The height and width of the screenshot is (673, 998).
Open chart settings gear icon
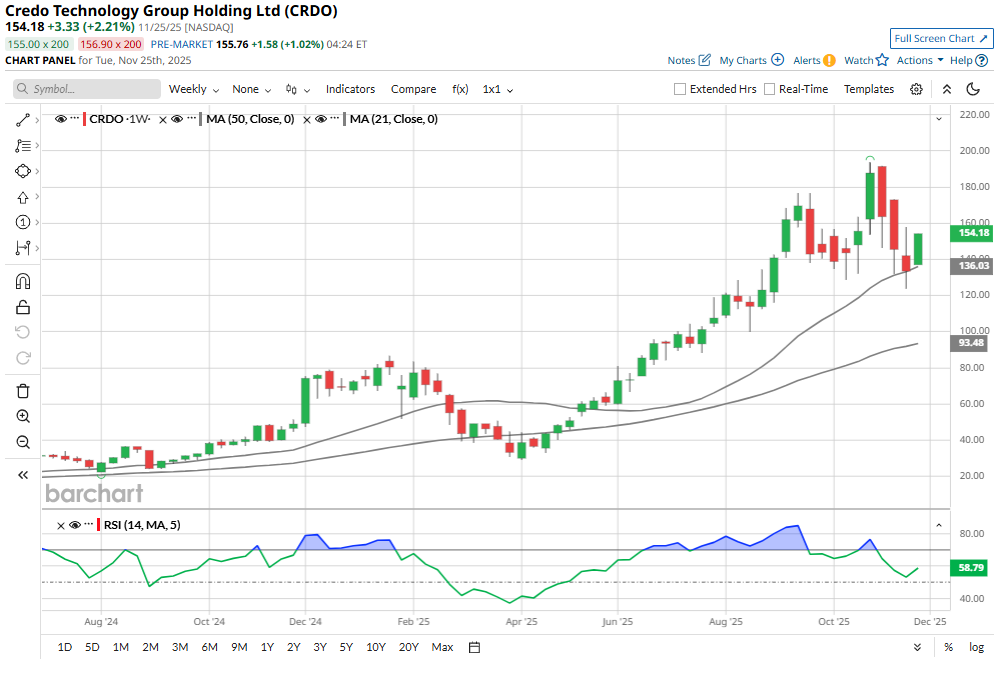(916, 89)
